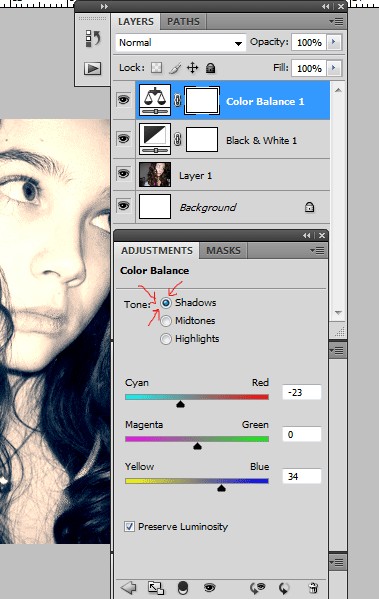The height and width of the screenshot is (599, 379).
Task: Toggle lock position move icon
Action: [x=193, y=68]
